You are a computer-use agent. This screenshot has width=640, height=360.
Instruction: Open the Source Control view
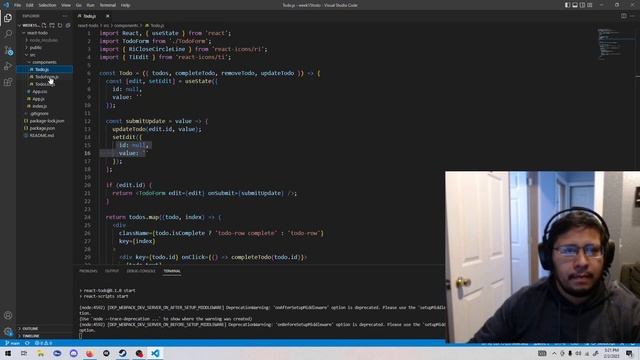[8, 50]
